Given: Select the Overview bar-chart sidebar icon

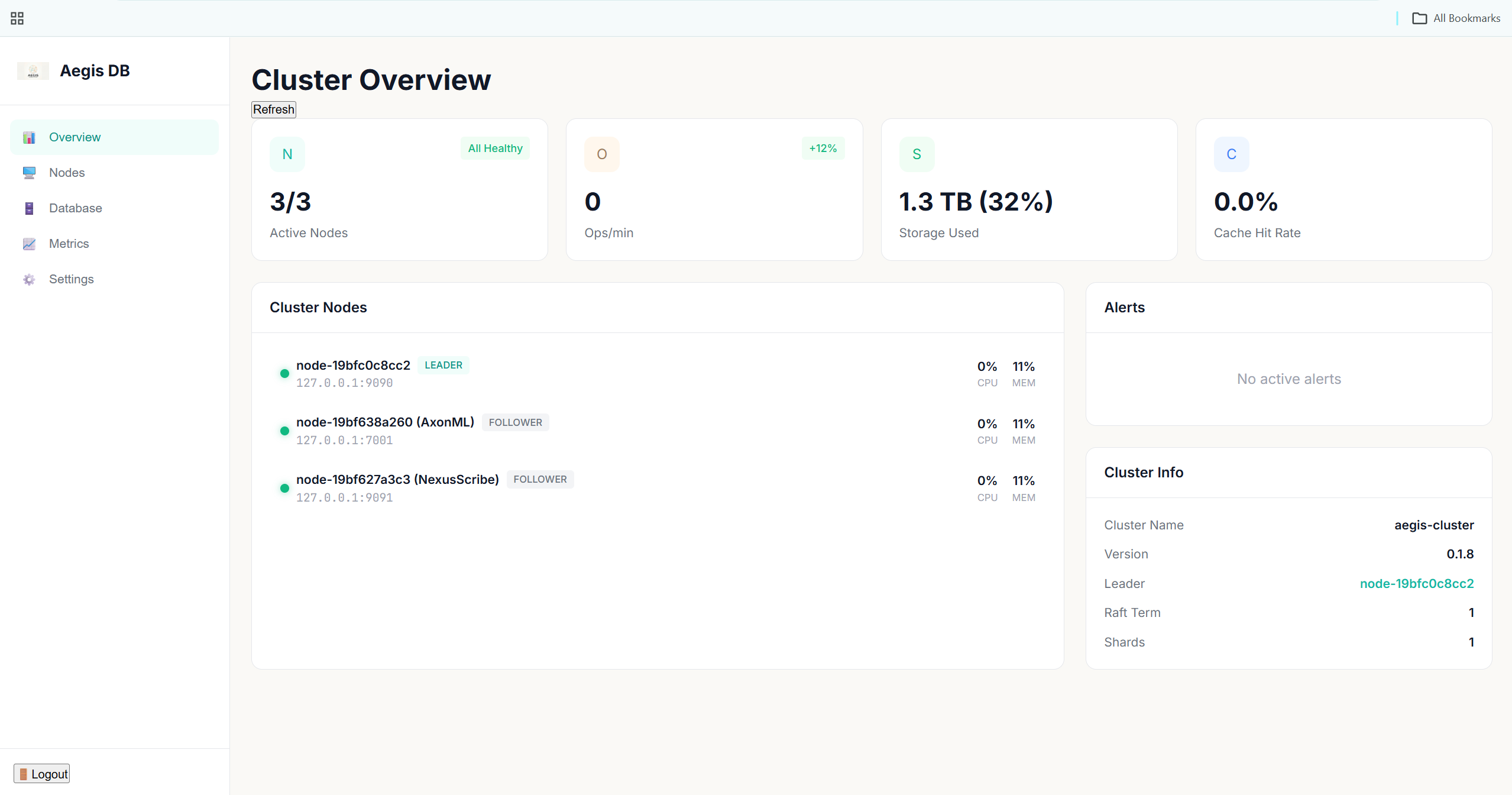Looking at the screenshot, I should [x=29, y=137].
